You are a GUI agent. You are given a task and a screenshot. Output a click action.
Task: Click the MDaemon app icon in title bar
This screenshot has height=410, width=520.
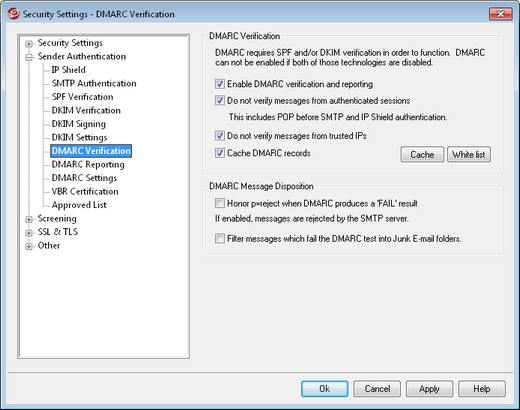13,14
